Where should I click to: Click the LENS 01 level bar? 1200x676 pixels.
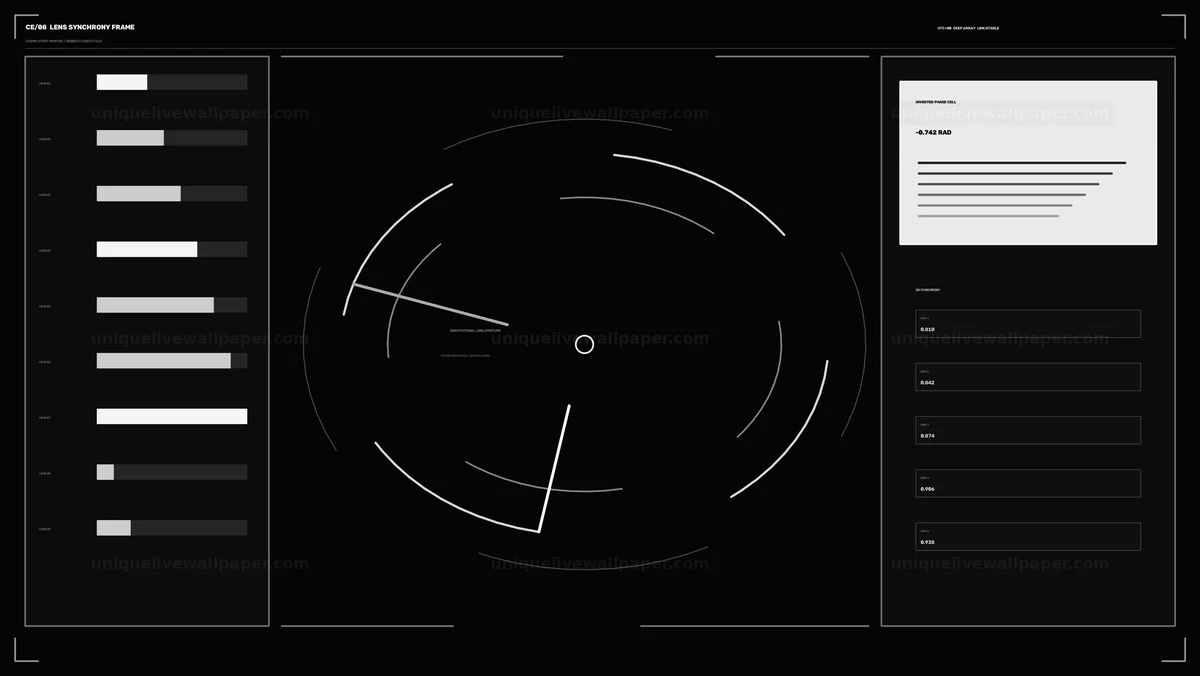pos(172,82)
